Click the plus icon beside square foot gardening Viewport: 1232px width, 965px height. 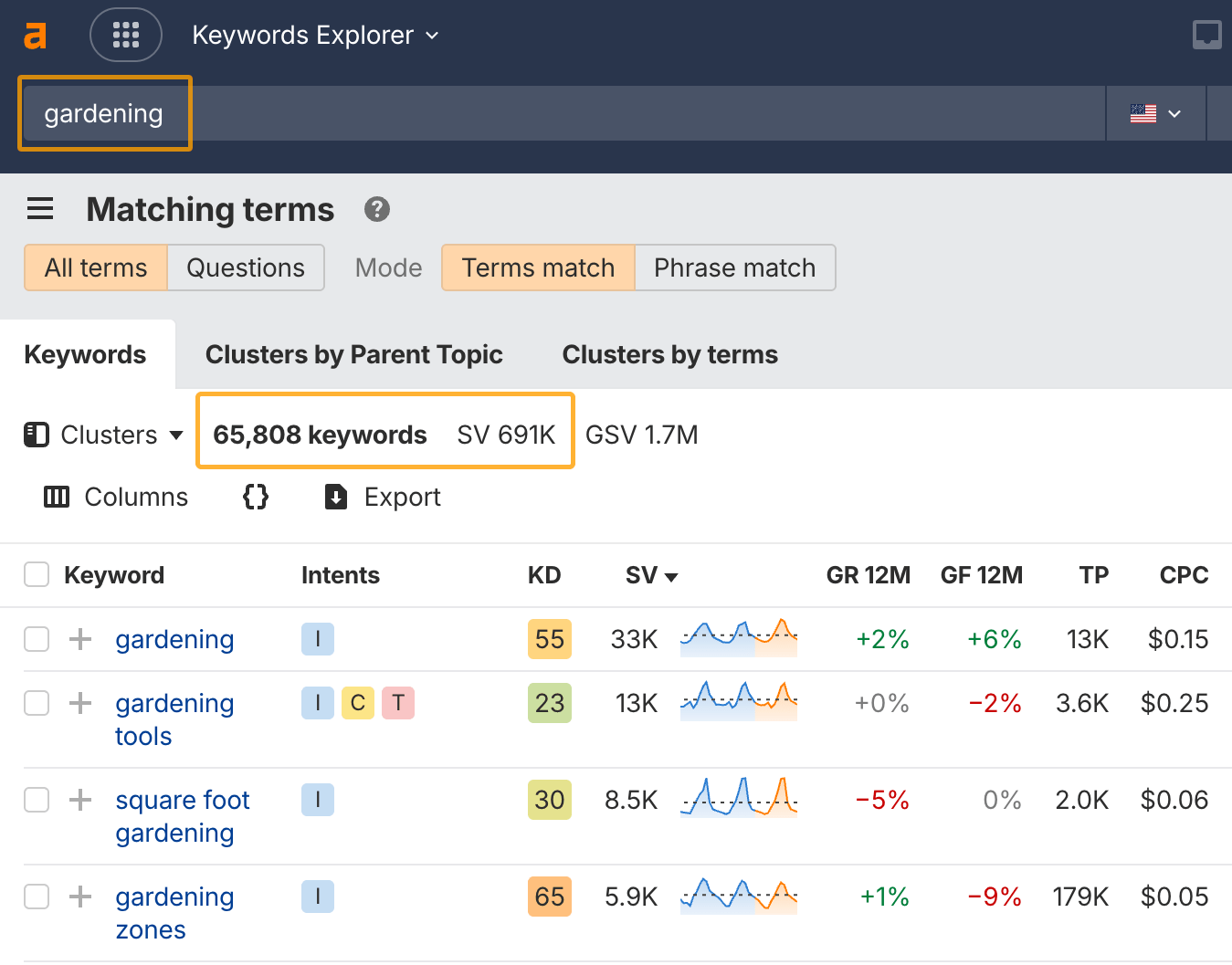point(80,800)
